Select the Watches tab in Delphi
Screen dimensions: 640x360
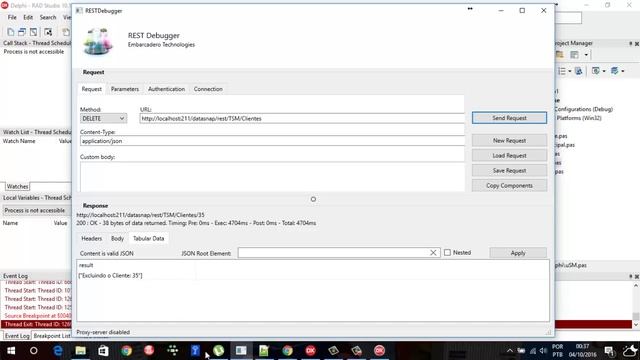coord(18,187)
